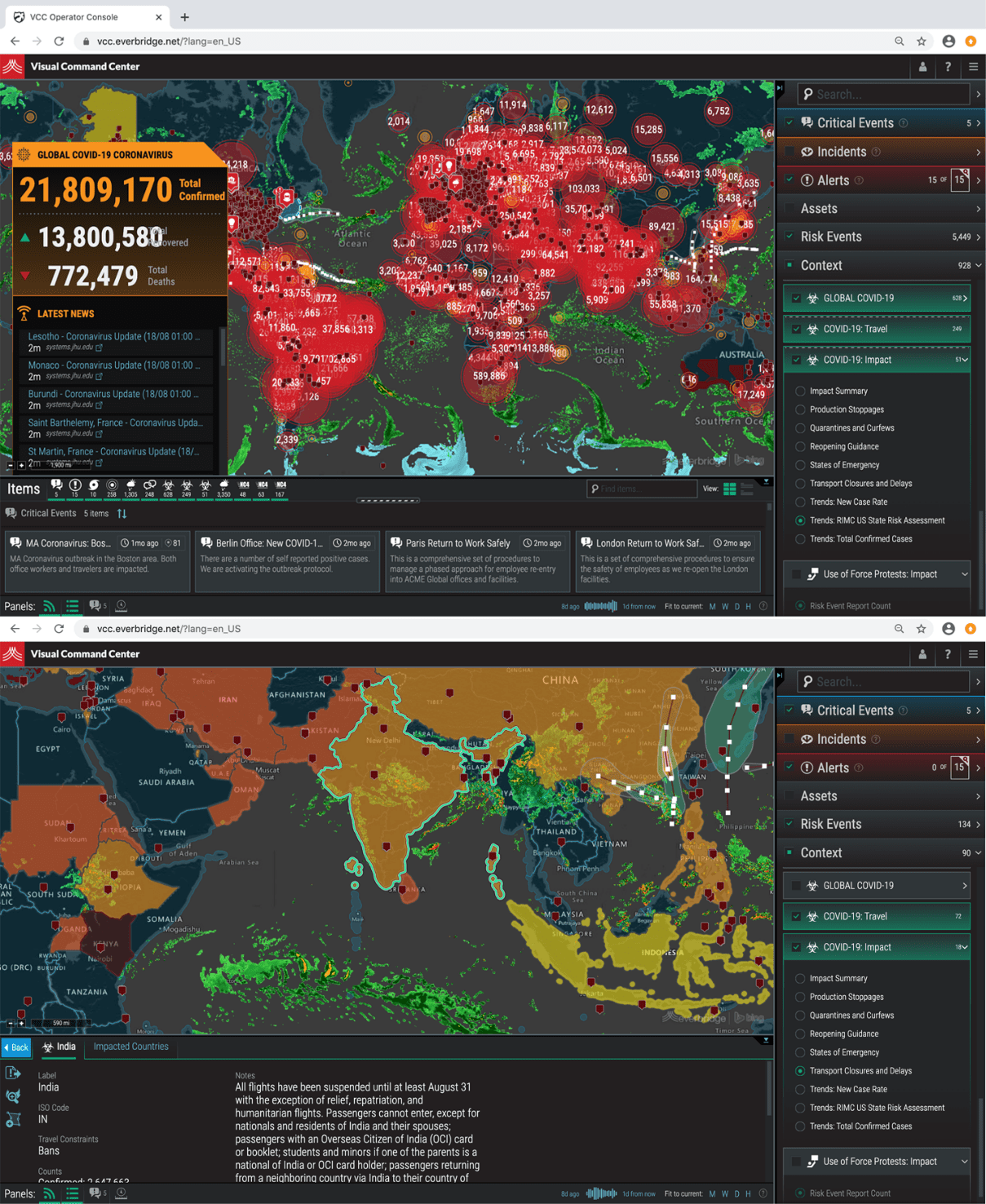Switch to list view in top Items bar
The width and height of the screenshot is (986, 1204).
click(747, 489)
